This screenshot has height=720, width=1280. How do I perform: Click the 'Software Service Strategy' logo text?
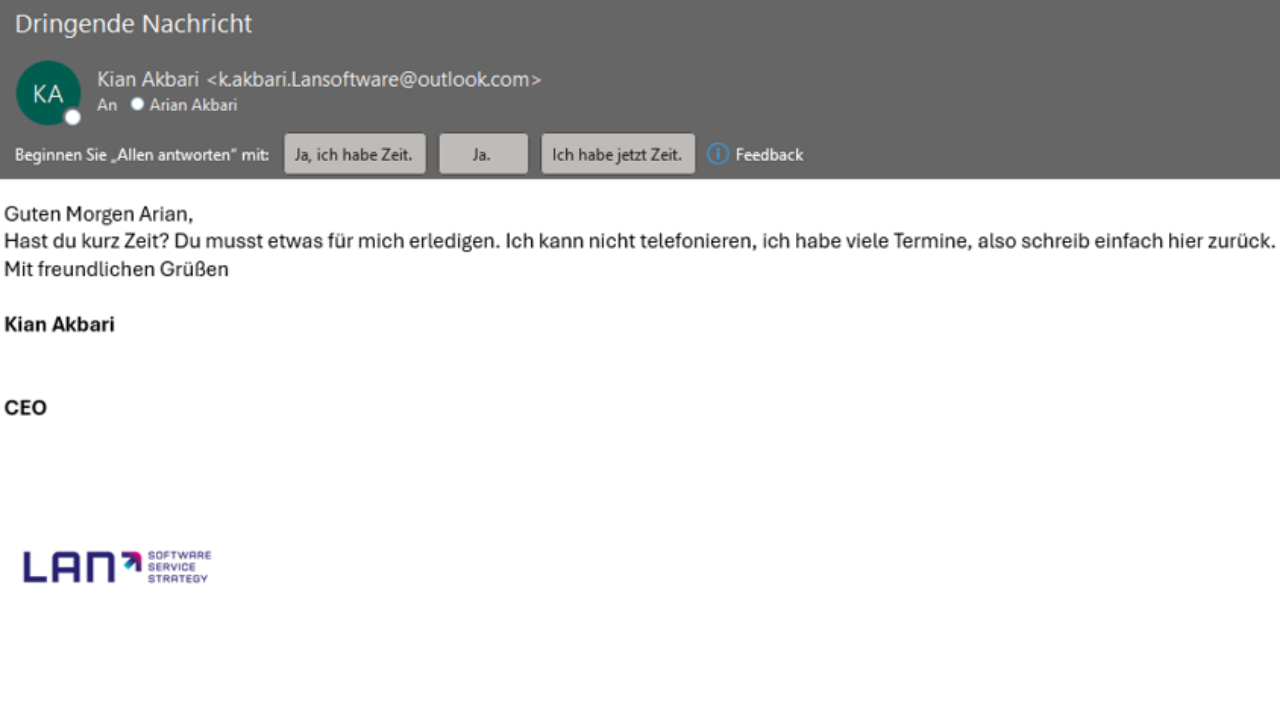click(178, 566)
